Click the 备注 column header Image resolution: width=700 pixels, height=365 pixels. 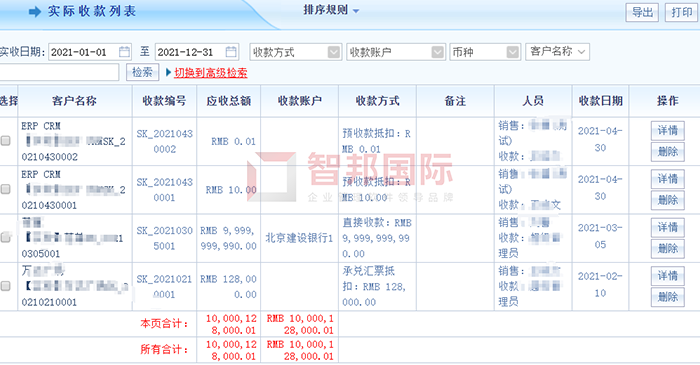pyautogui.click(x=455, y=101)
